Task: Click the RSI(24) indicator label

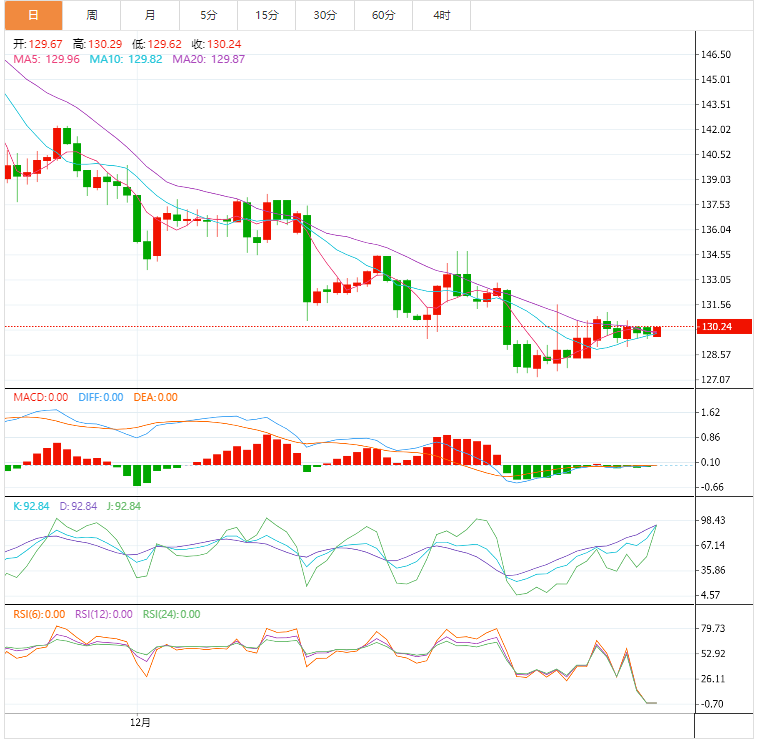Action: 171,614
